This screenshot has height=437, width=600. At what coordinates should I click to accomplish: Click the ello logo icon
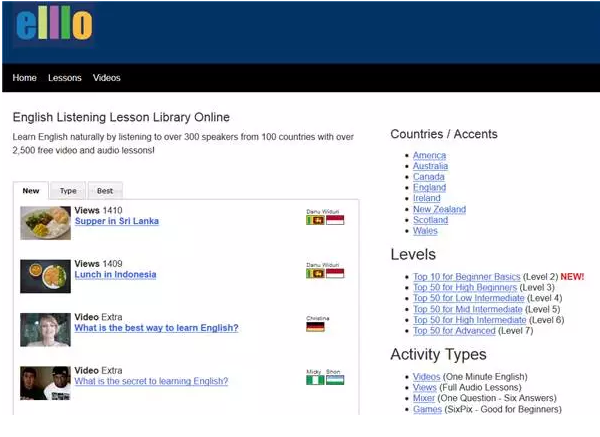54,26
